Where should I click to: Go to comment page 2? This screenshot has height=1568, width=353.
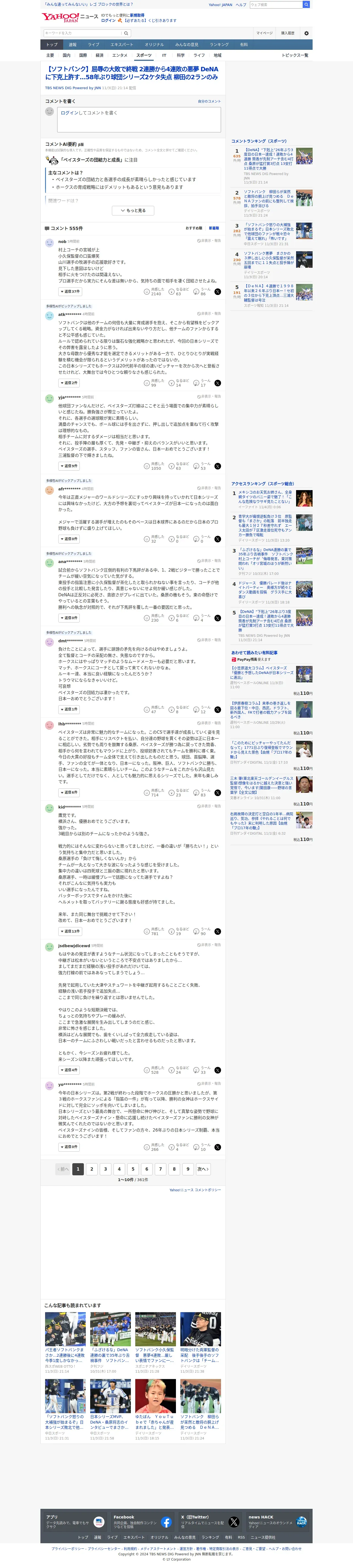pyautogui.click(x=91, y=1169)
